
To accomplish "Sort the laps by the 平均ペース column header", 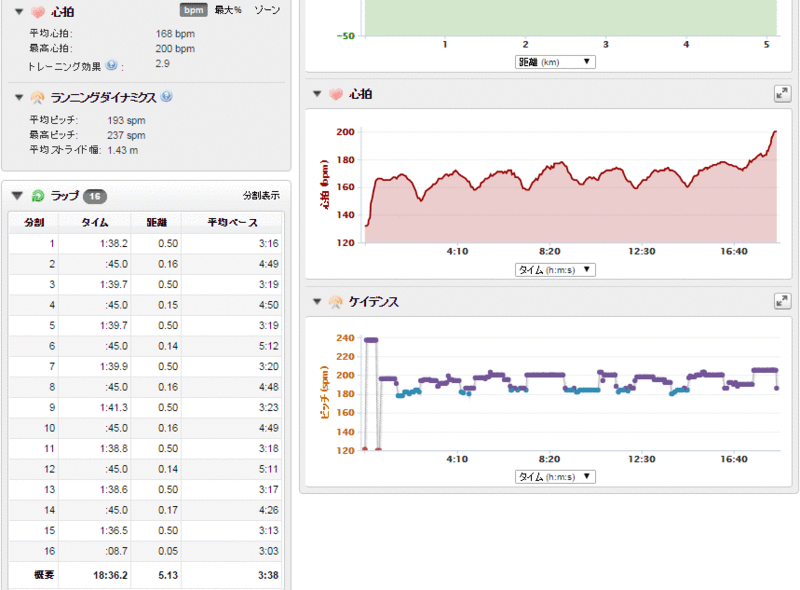I will pos(231,222).
